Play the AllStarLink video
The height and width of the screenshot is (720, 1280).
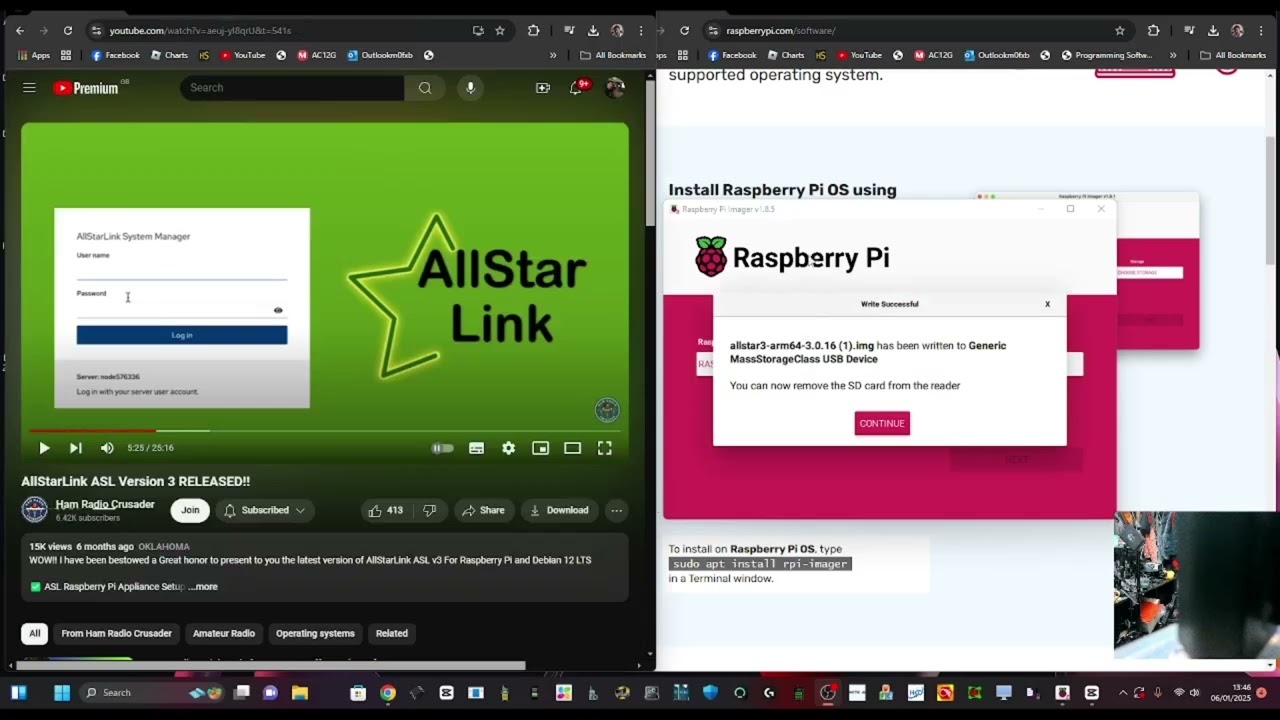coord(44,448)
